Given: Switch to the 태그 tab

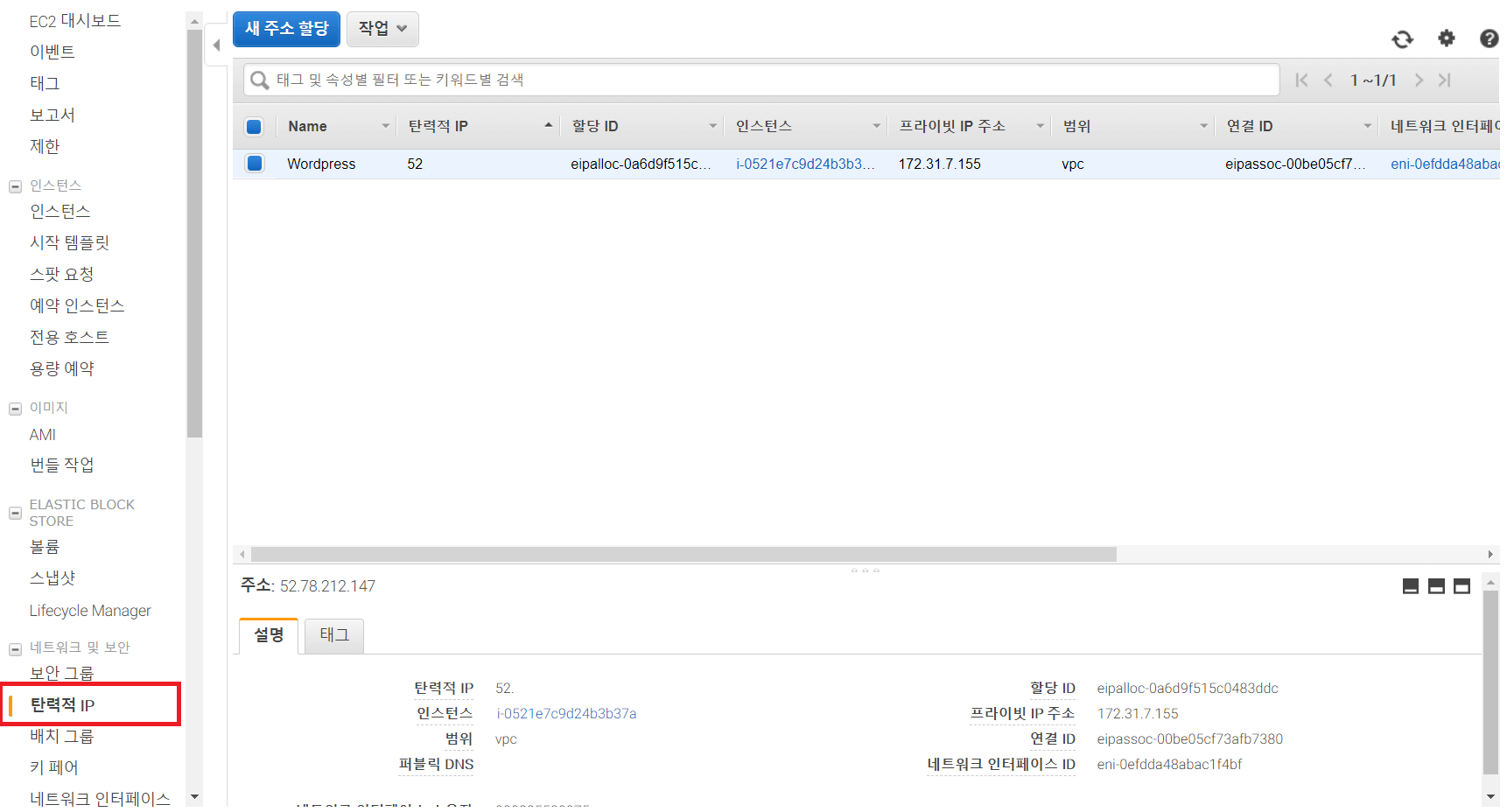Looking at the screenshot, I should [x=333, y=635].
